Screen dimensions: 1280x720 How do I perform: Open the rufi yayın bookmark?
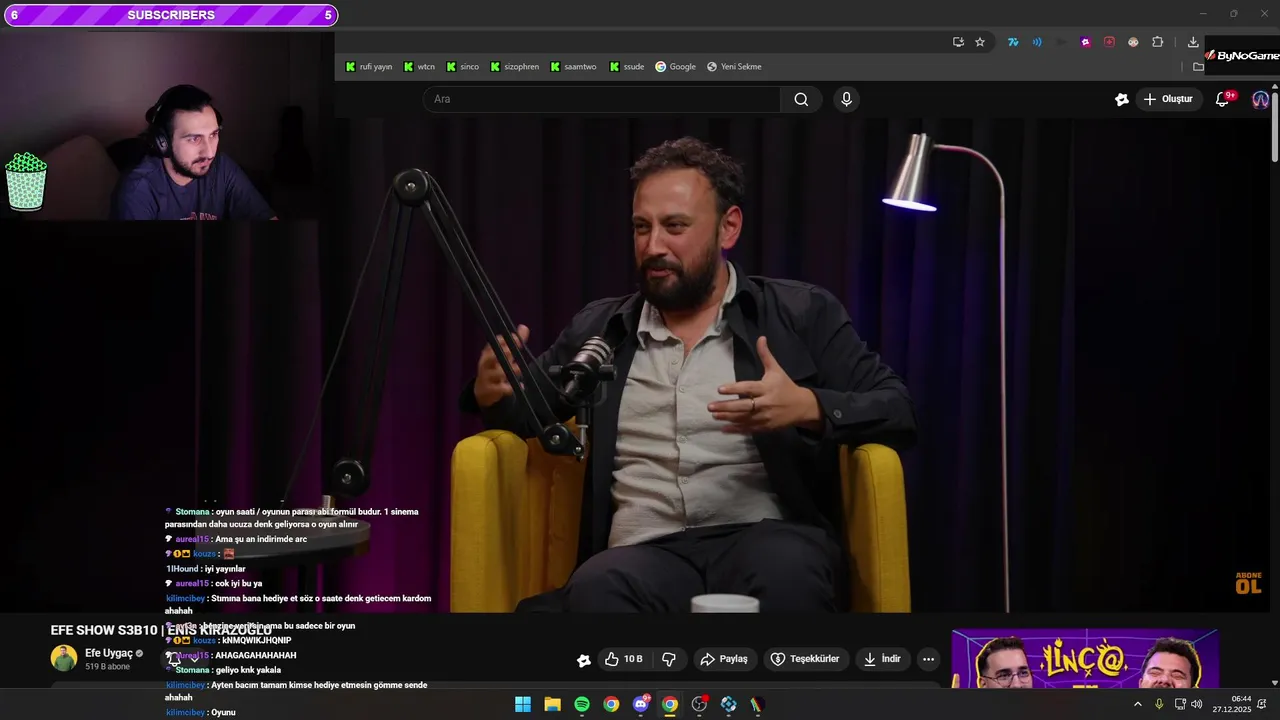tap(369, 67)
